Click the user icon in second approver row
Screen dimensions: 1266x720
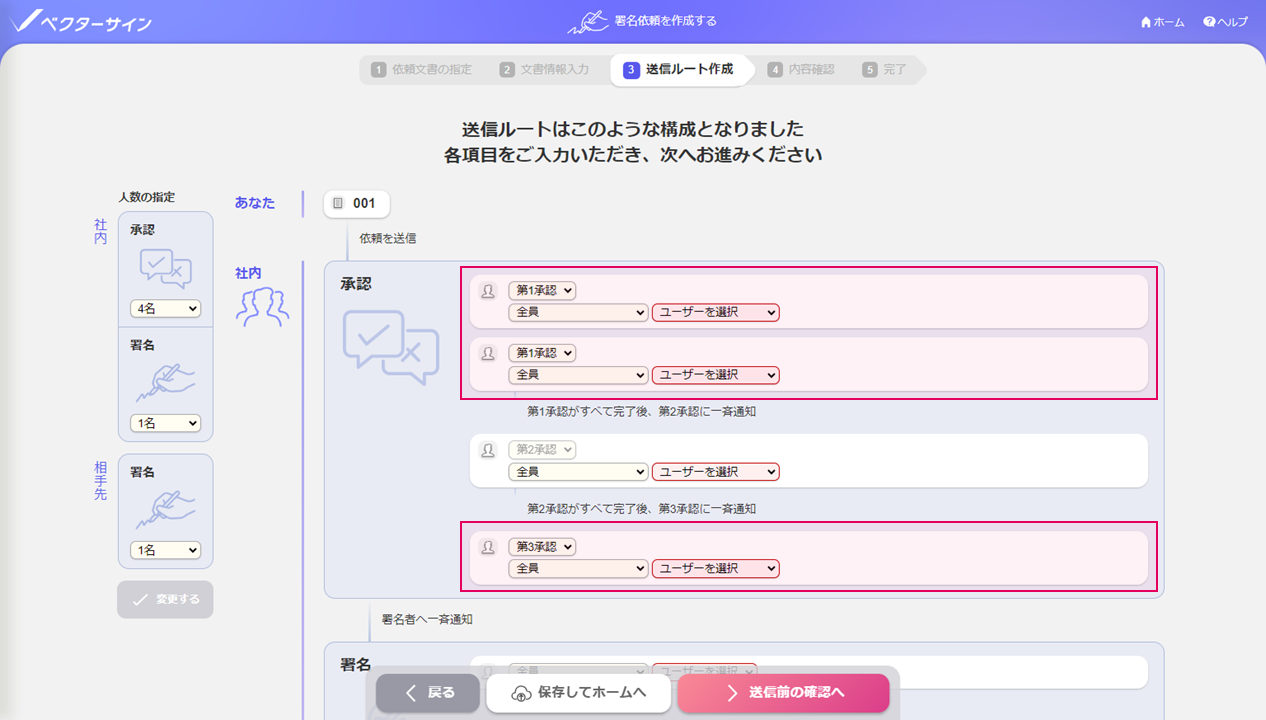[x=488, y=353]
